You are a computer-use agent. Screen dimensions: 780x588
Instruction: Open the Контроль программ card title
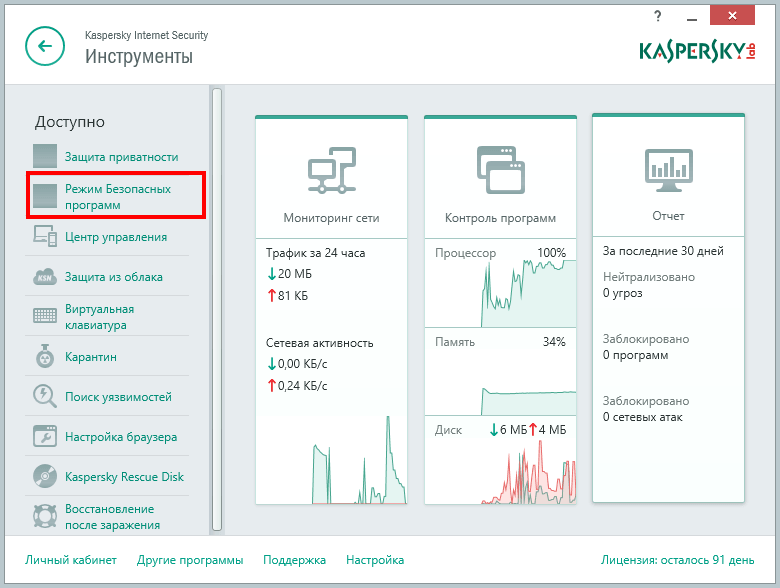click(500, 218)
